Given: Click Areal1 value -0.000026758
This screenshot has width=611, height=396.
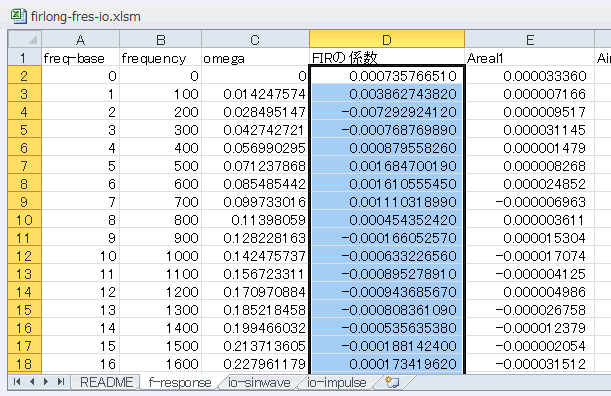Looking at the screenshot, I should pyautogui.click(x=530, y=310).
